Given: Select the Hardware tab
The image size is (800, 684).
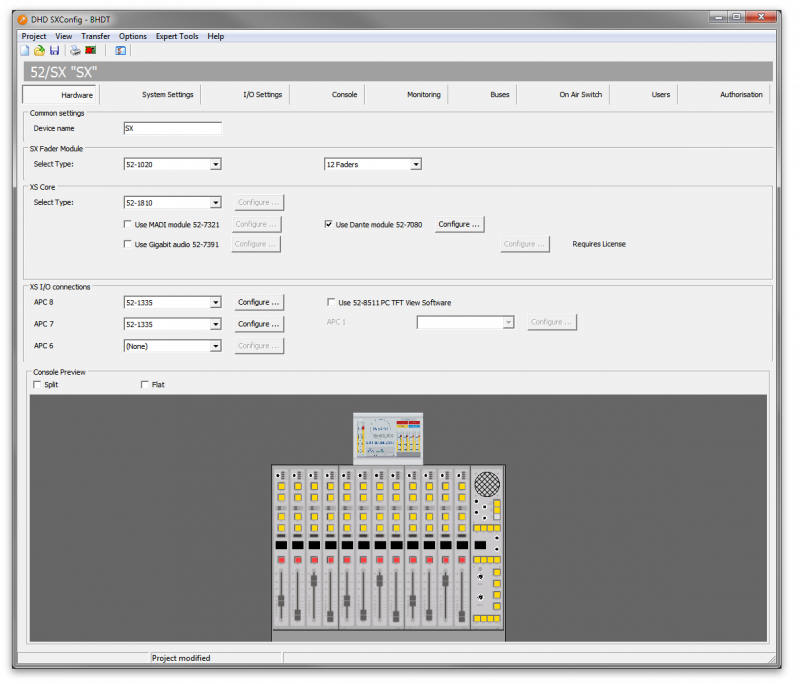Looking at the screenshot, I should [59, 95].
